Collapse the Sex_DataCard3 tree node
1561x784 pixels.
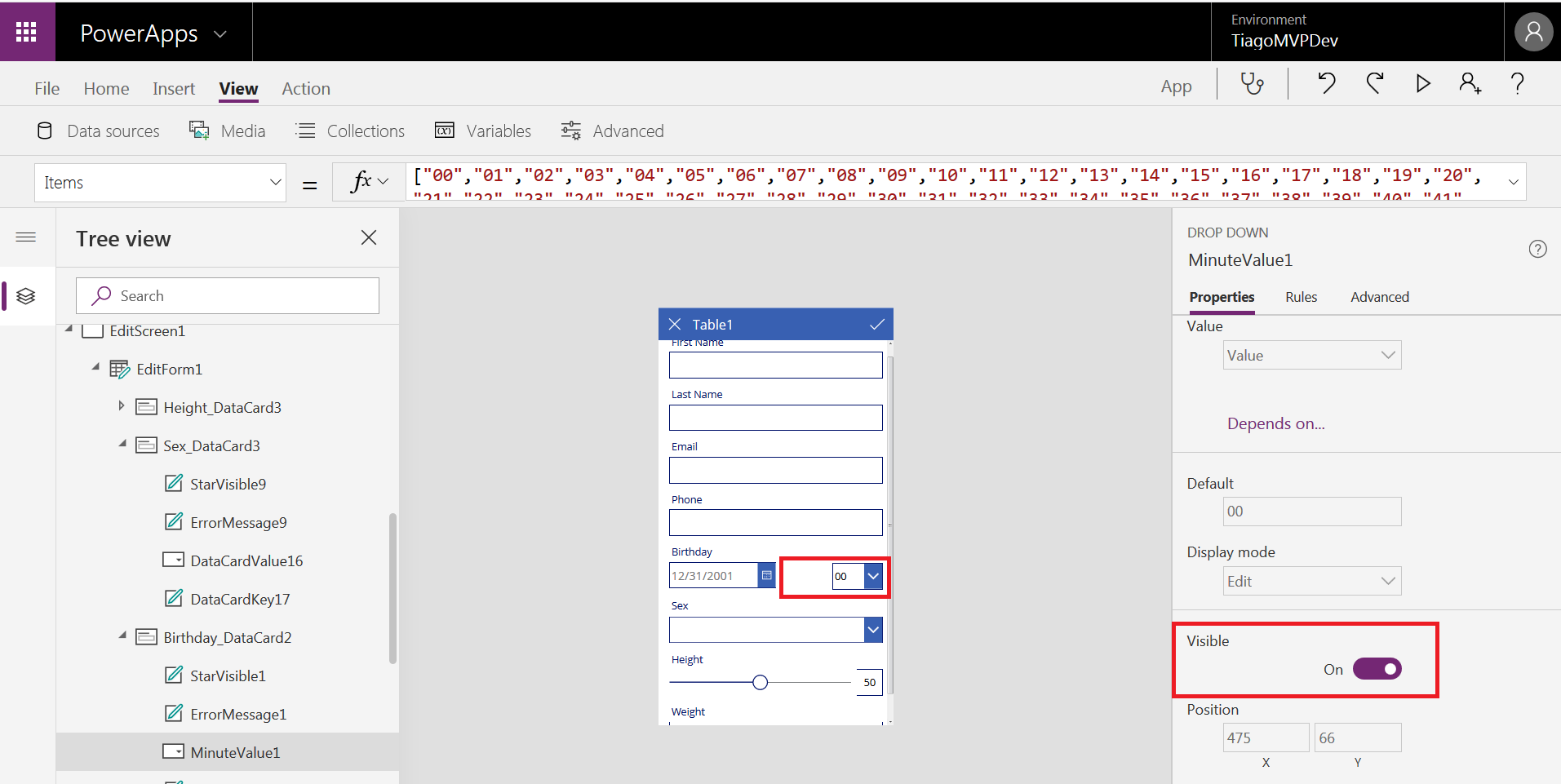point(122,445)
